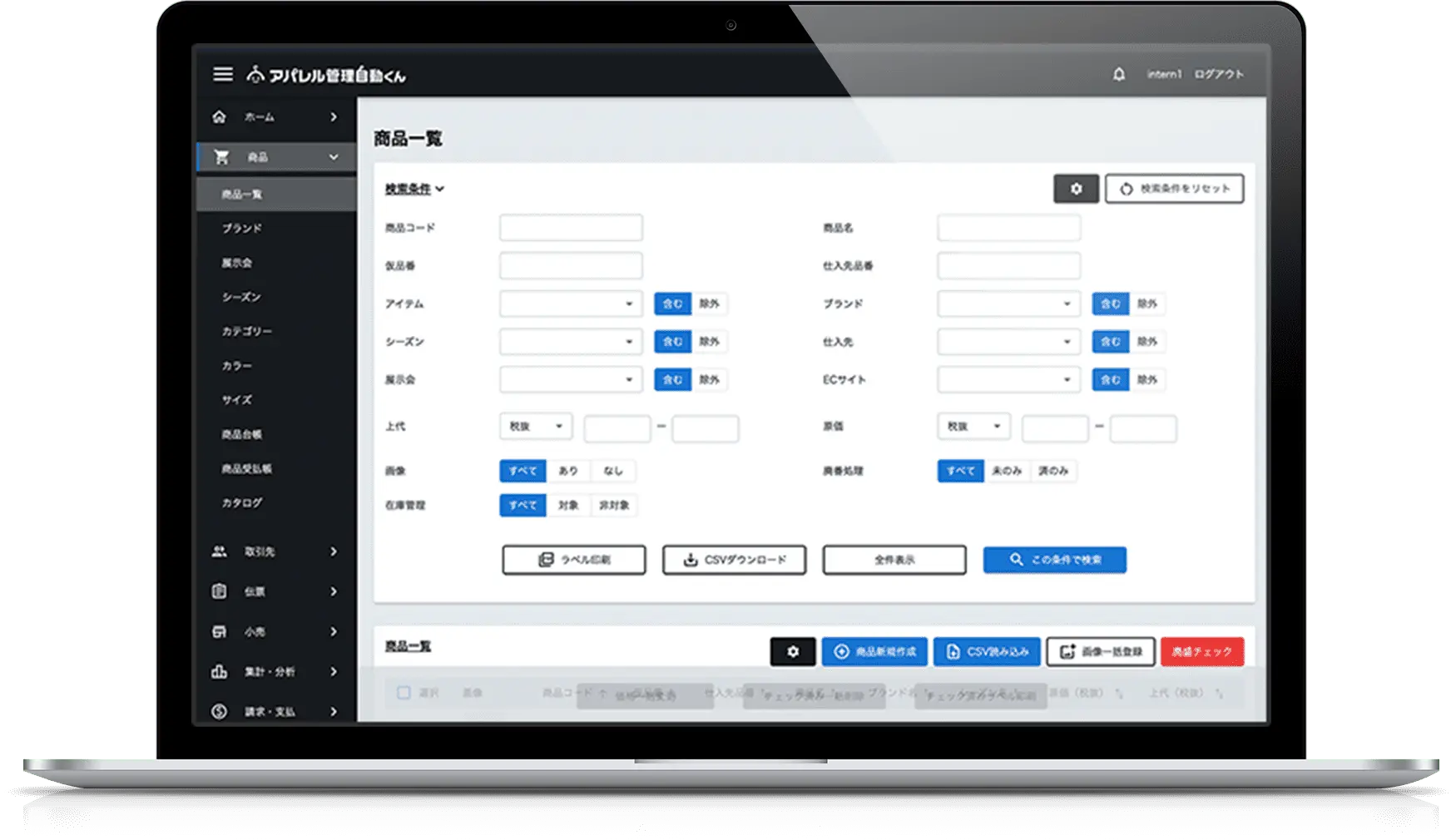Toggle 除外 for the アイテム filter

709,304
